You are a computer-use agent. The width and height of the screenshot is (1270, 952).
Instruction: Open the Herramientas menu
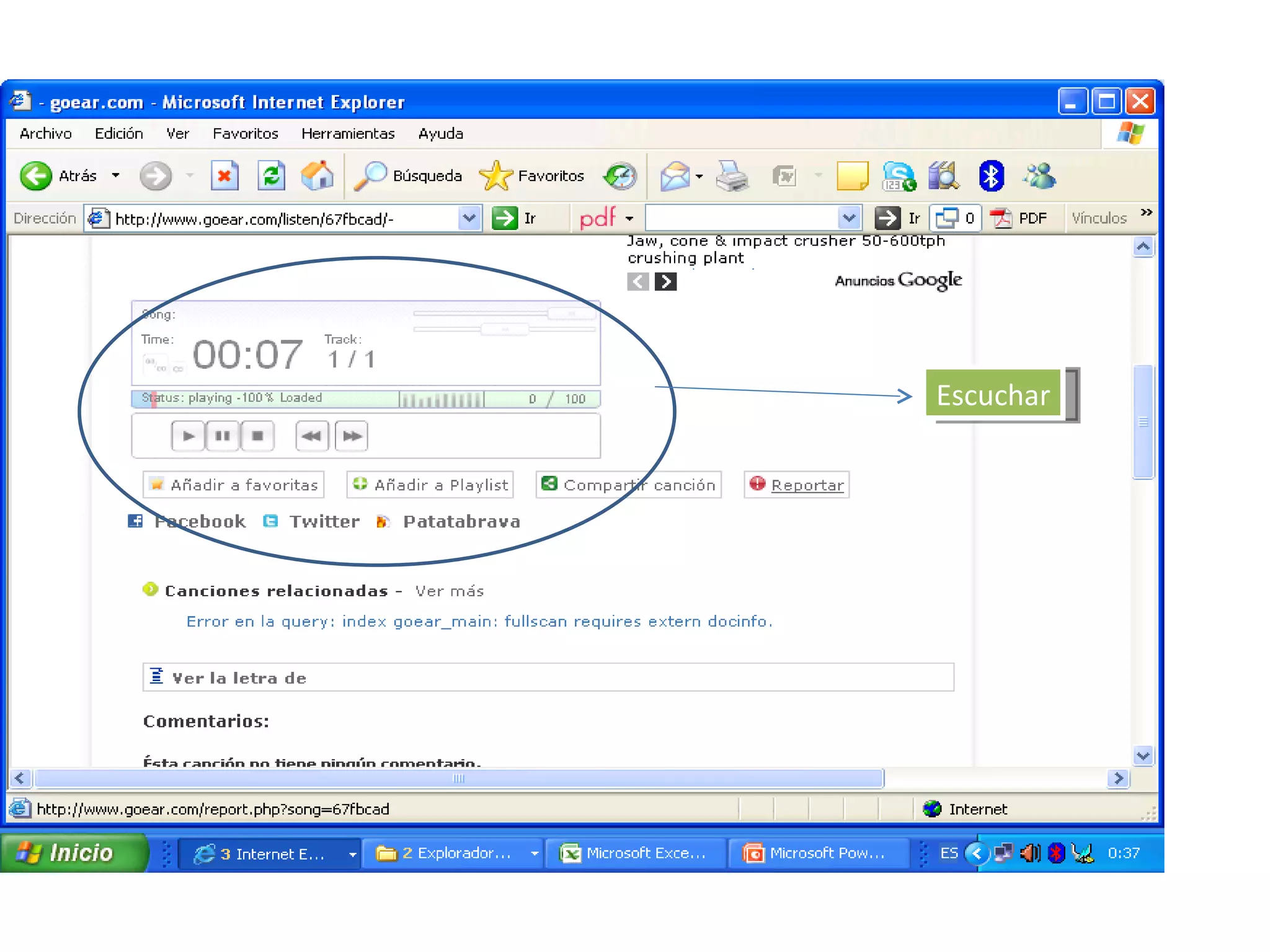tap(347, 134)
